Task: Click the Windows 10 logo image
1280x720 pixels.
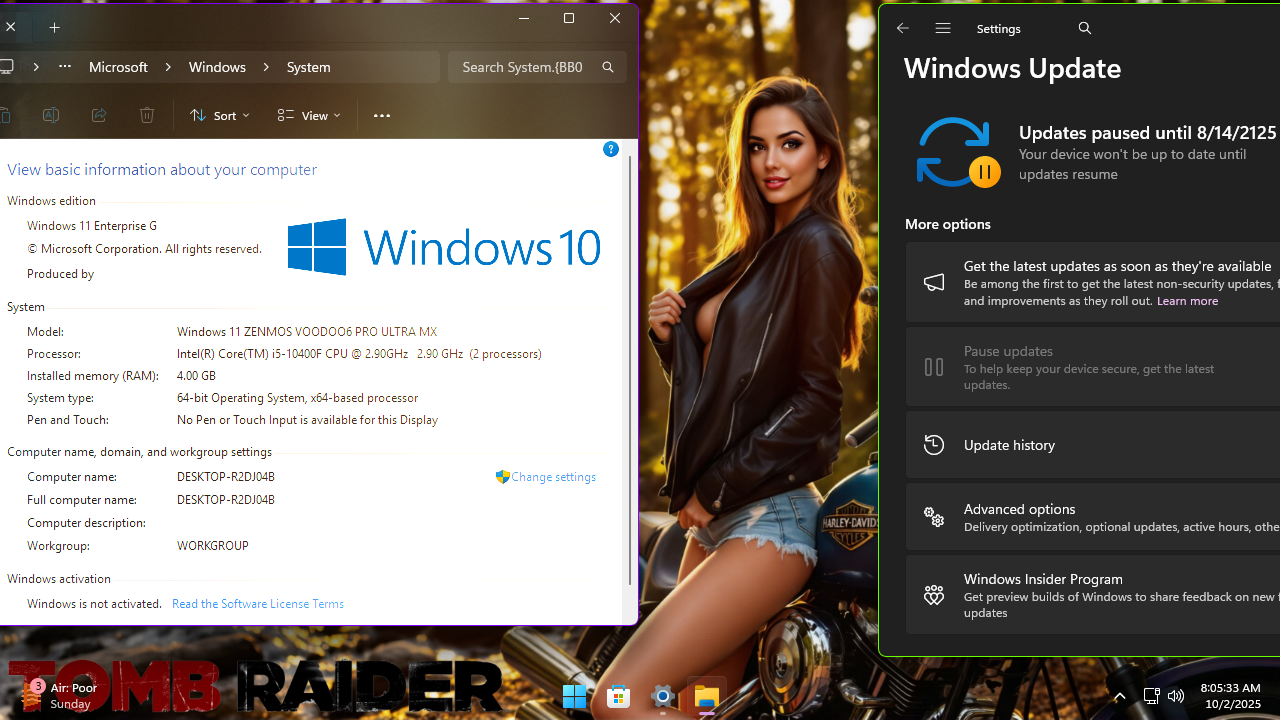Action: pos(444,247)
